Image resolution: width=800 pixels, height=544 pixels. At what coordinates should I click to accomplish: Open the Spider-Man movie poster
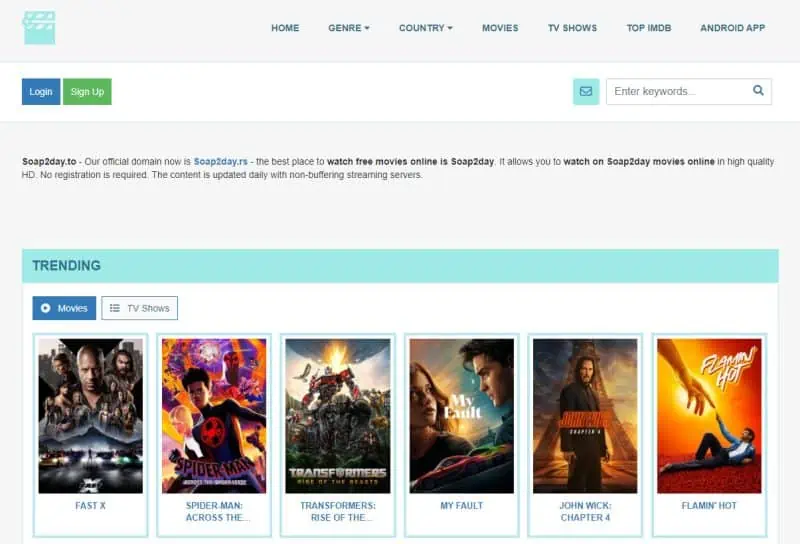[214, 416]
